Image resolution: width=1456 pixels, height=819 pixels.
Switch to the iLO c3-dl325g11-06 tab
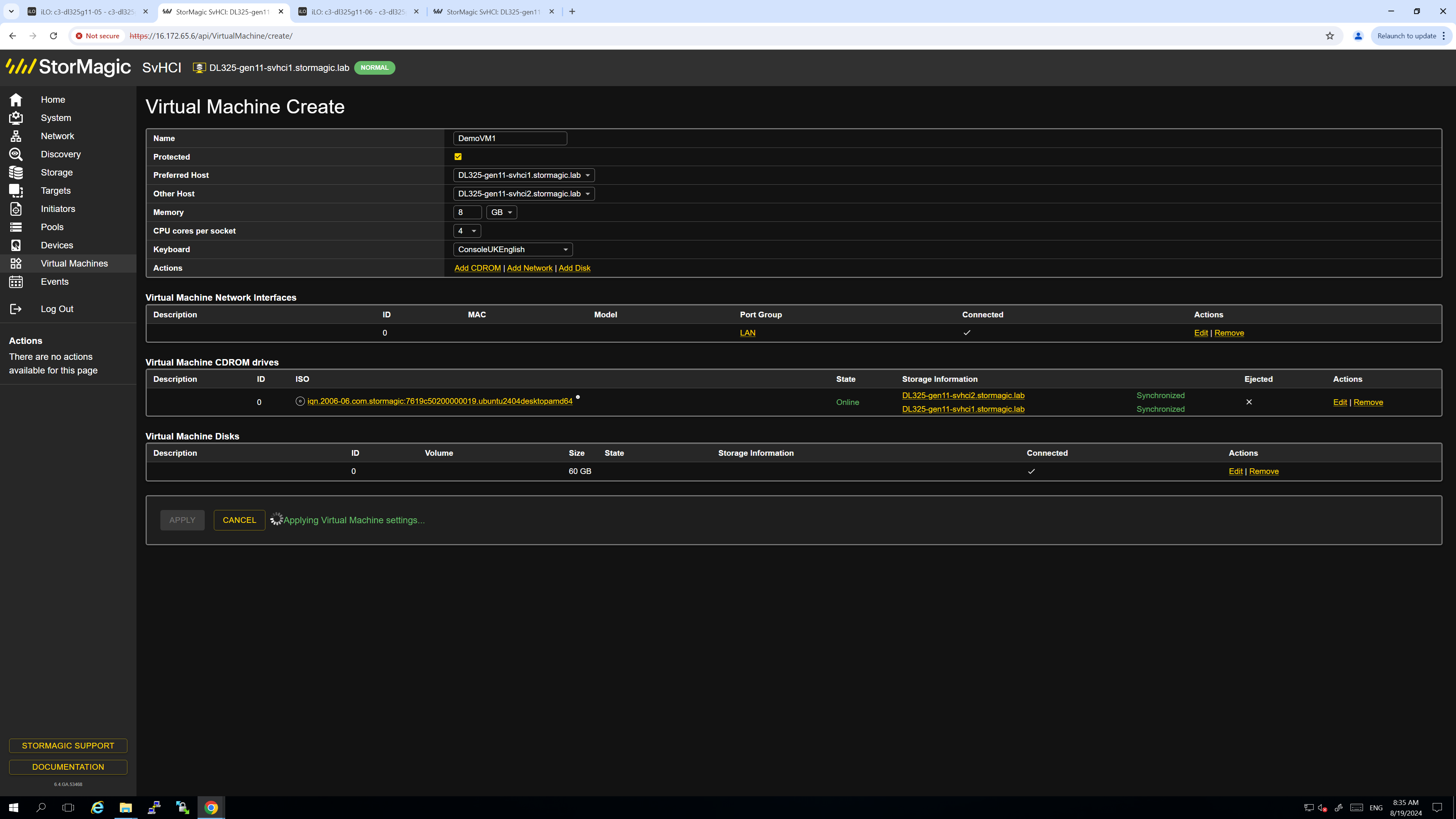[x=358, y=11]
